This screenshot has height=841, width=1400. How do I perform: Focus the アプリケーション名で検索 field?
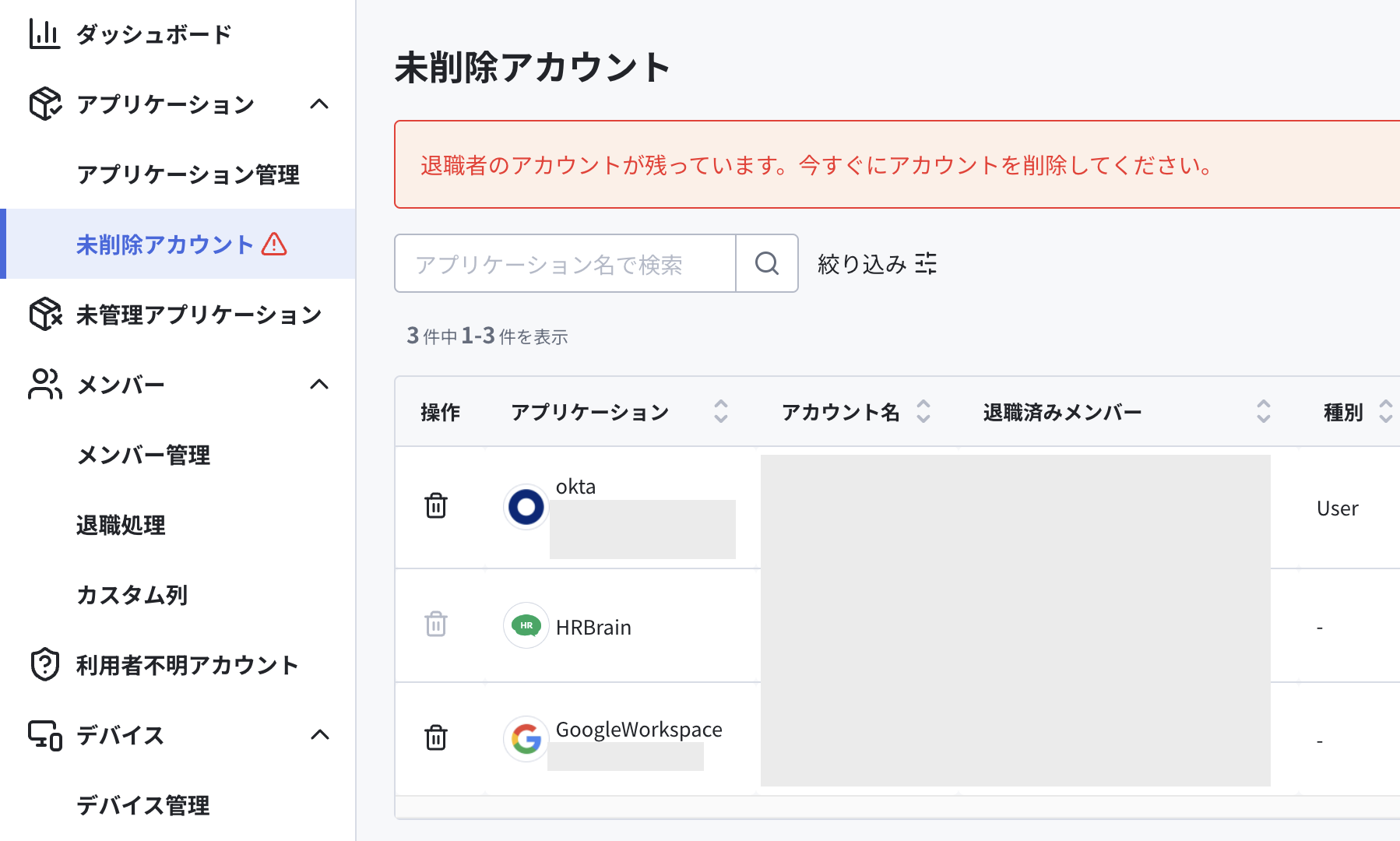[x=565, y=263]
